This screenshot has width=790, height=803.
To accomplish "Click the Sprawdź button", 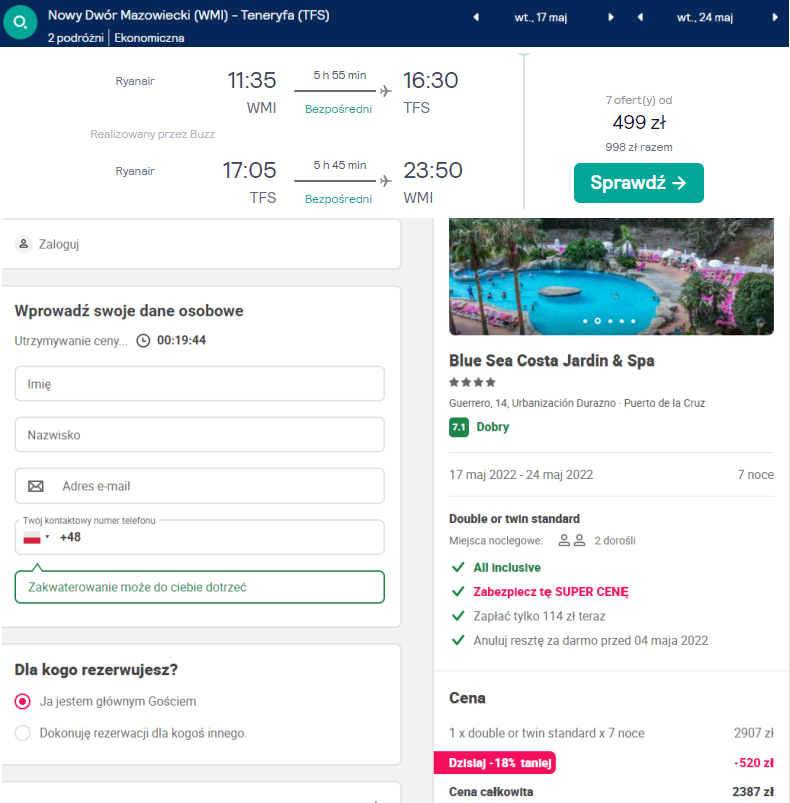I will 638,183.
